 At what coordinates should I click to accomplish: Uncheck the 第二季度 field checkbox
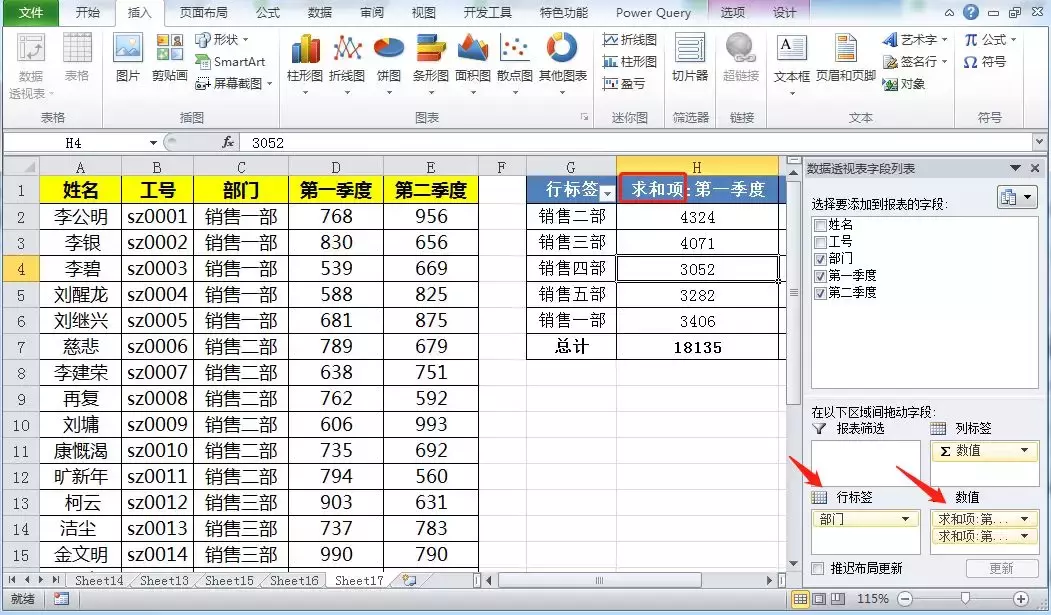pyautogui.click(x=820, y=293)
